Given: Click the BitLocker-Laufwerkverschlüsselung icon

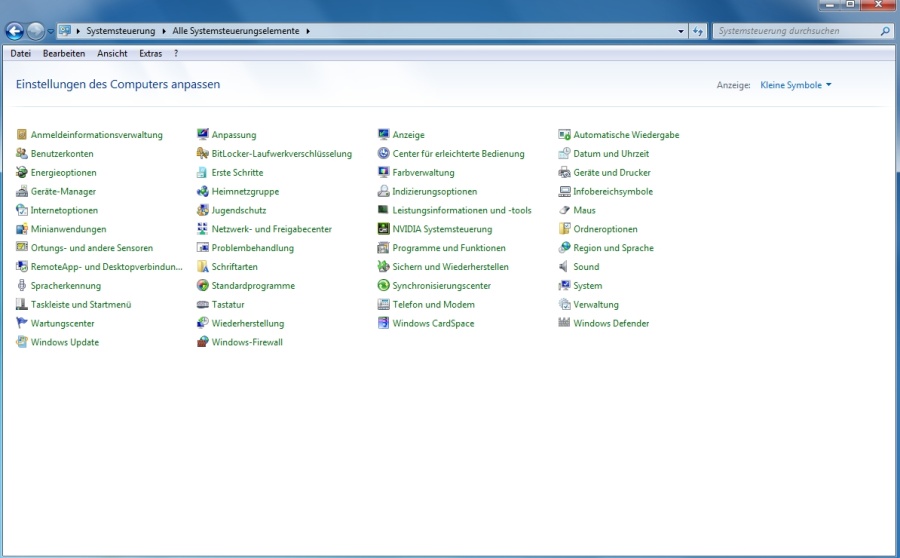Looking at the screenshot, I should click(x=203, y=154).
